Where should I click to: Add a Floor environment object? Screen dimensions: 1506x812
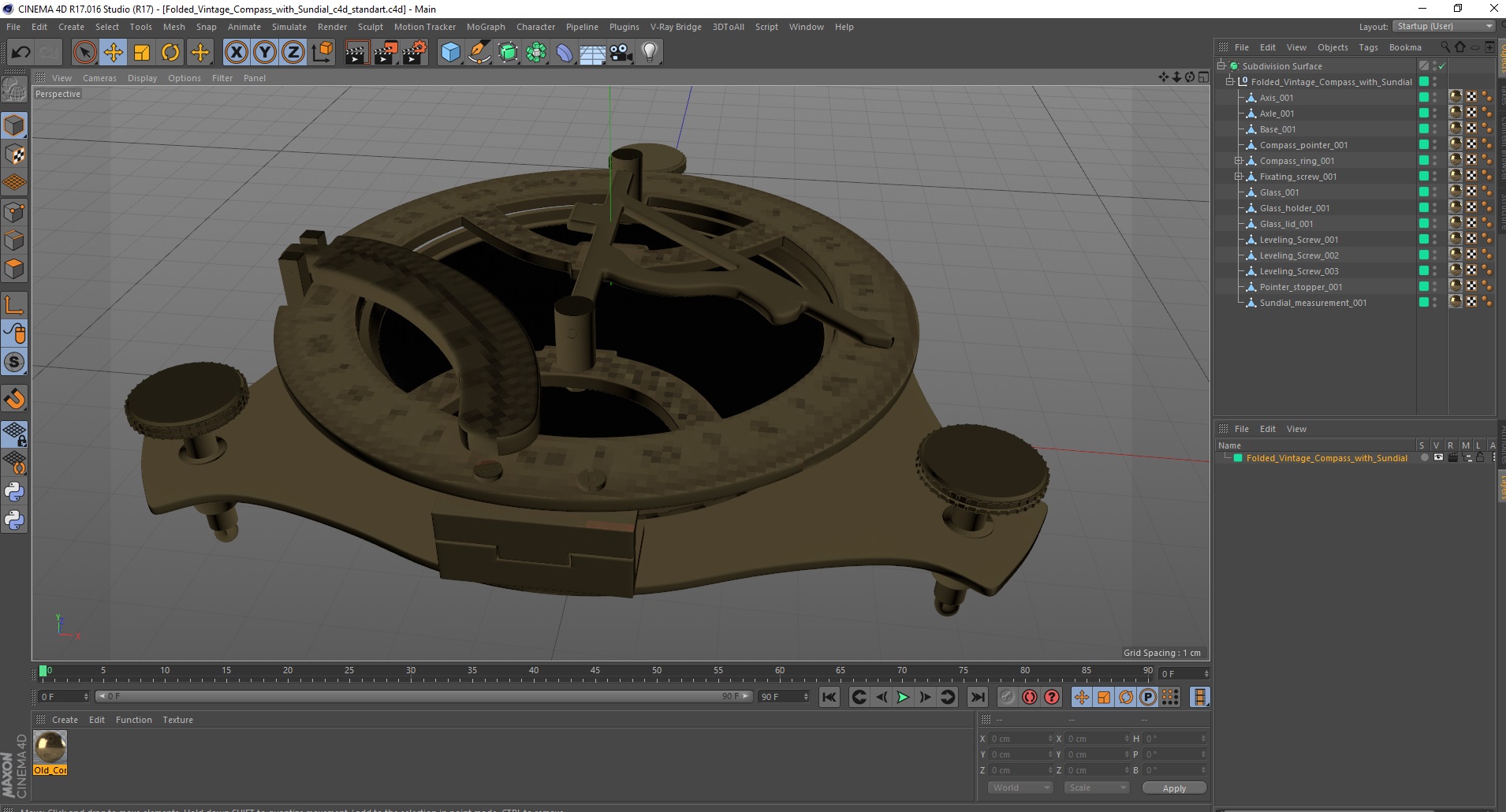[x=593, y=53]
